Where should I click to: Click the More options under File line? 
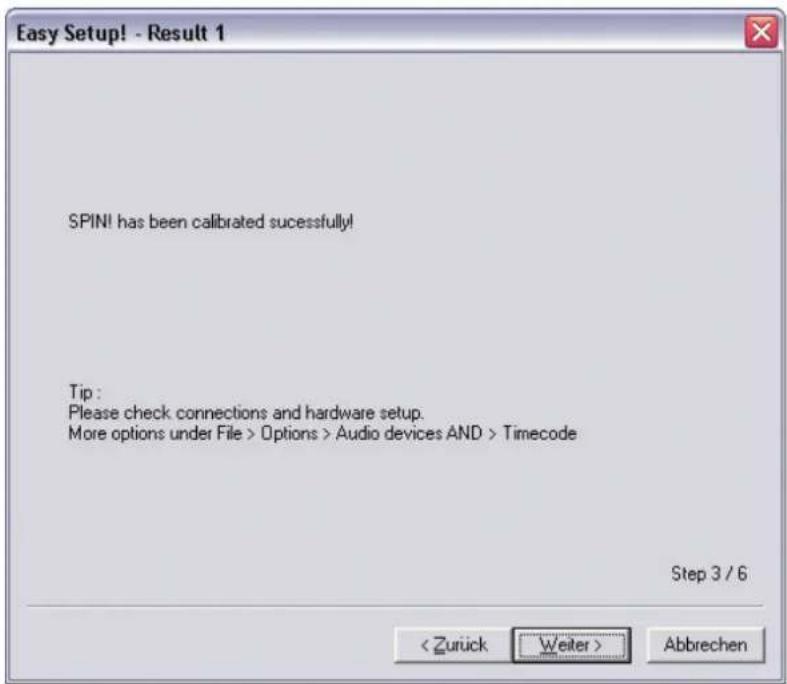click(322, 433)
